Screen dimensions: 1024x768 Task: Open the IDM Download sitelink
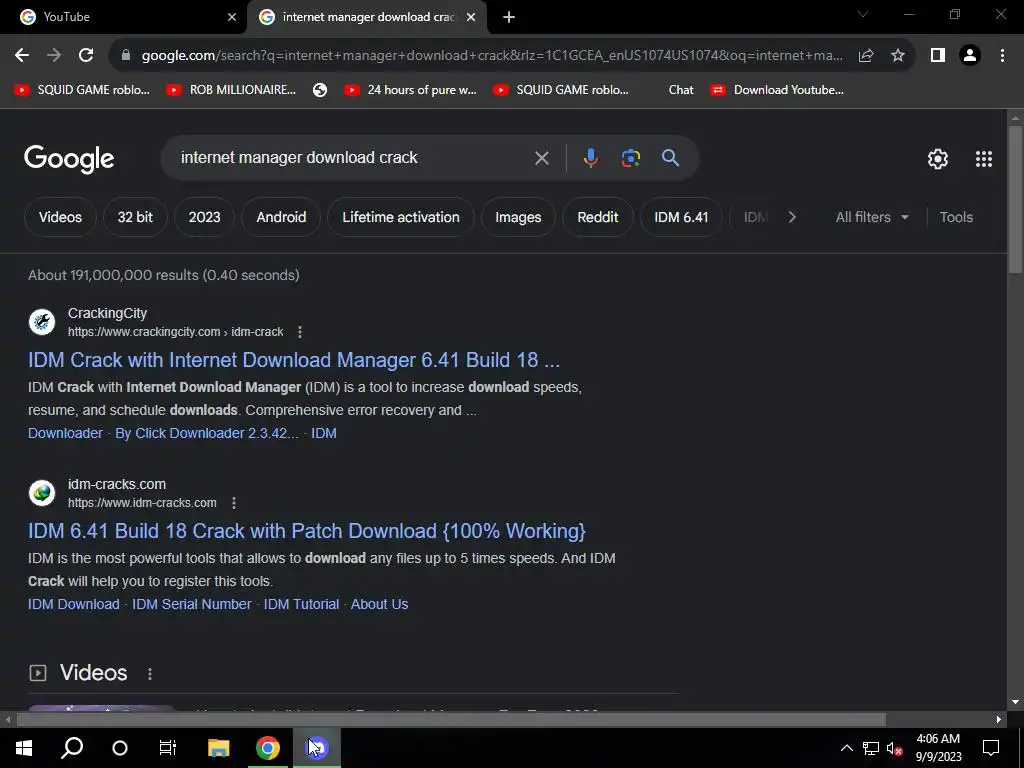(74, 605)
